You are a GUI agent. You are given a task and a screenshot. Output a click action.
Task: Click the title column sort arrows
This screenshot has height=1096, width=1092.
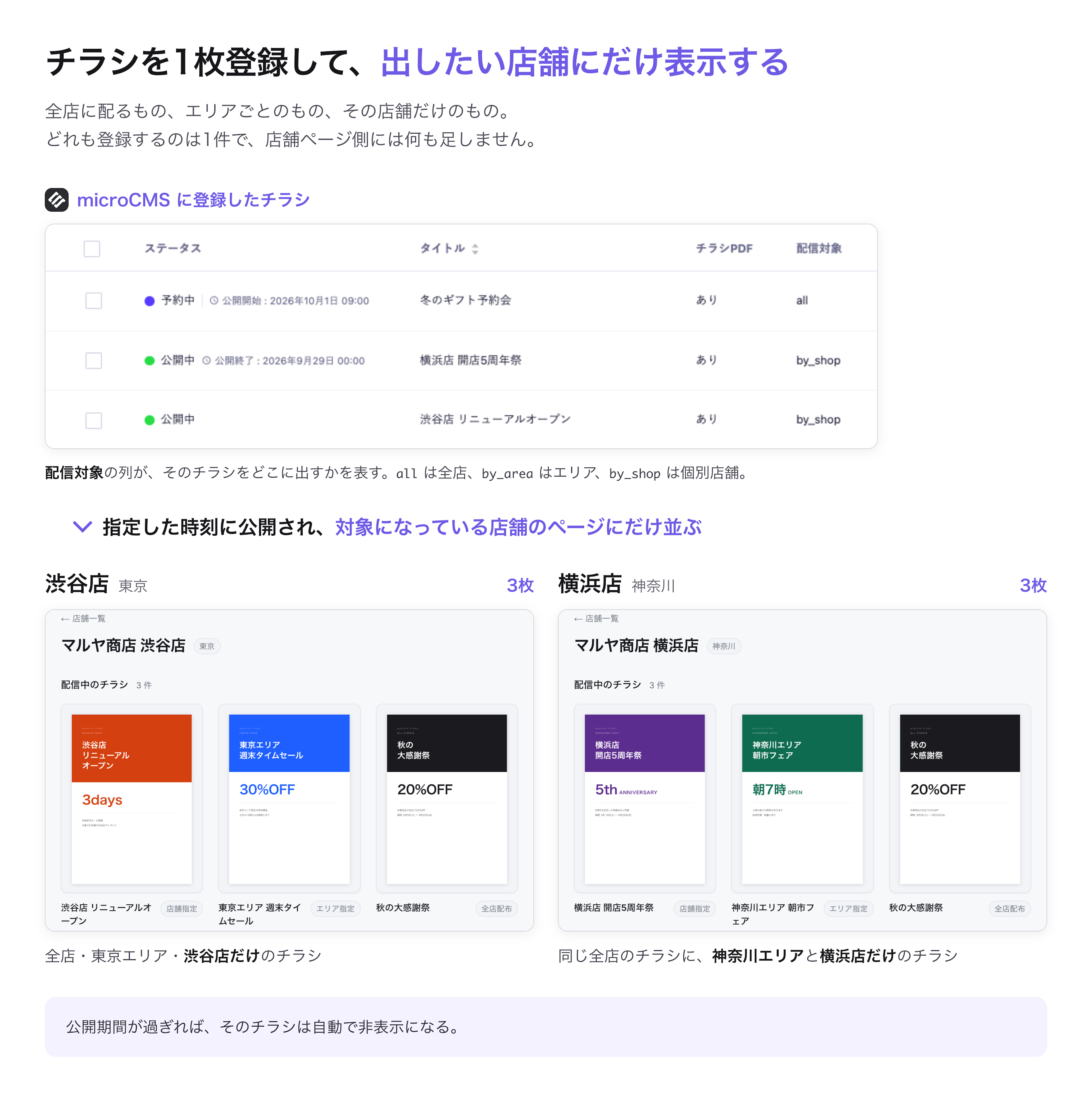475,248
